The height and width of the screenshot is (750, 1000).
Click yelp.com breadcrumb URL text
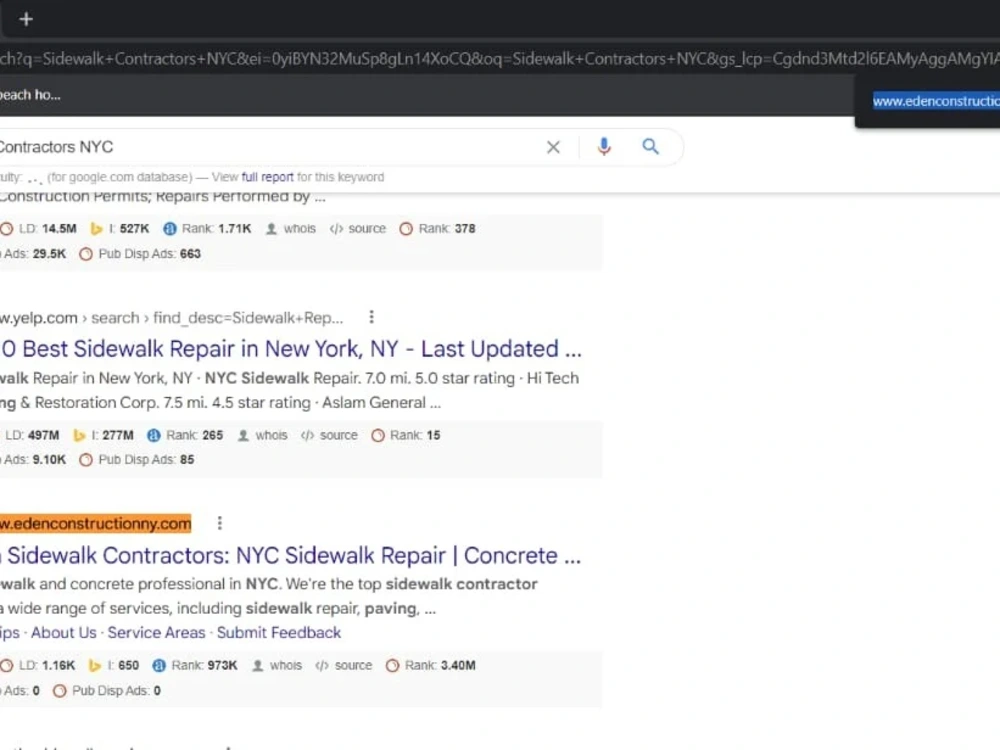(172, 318)
